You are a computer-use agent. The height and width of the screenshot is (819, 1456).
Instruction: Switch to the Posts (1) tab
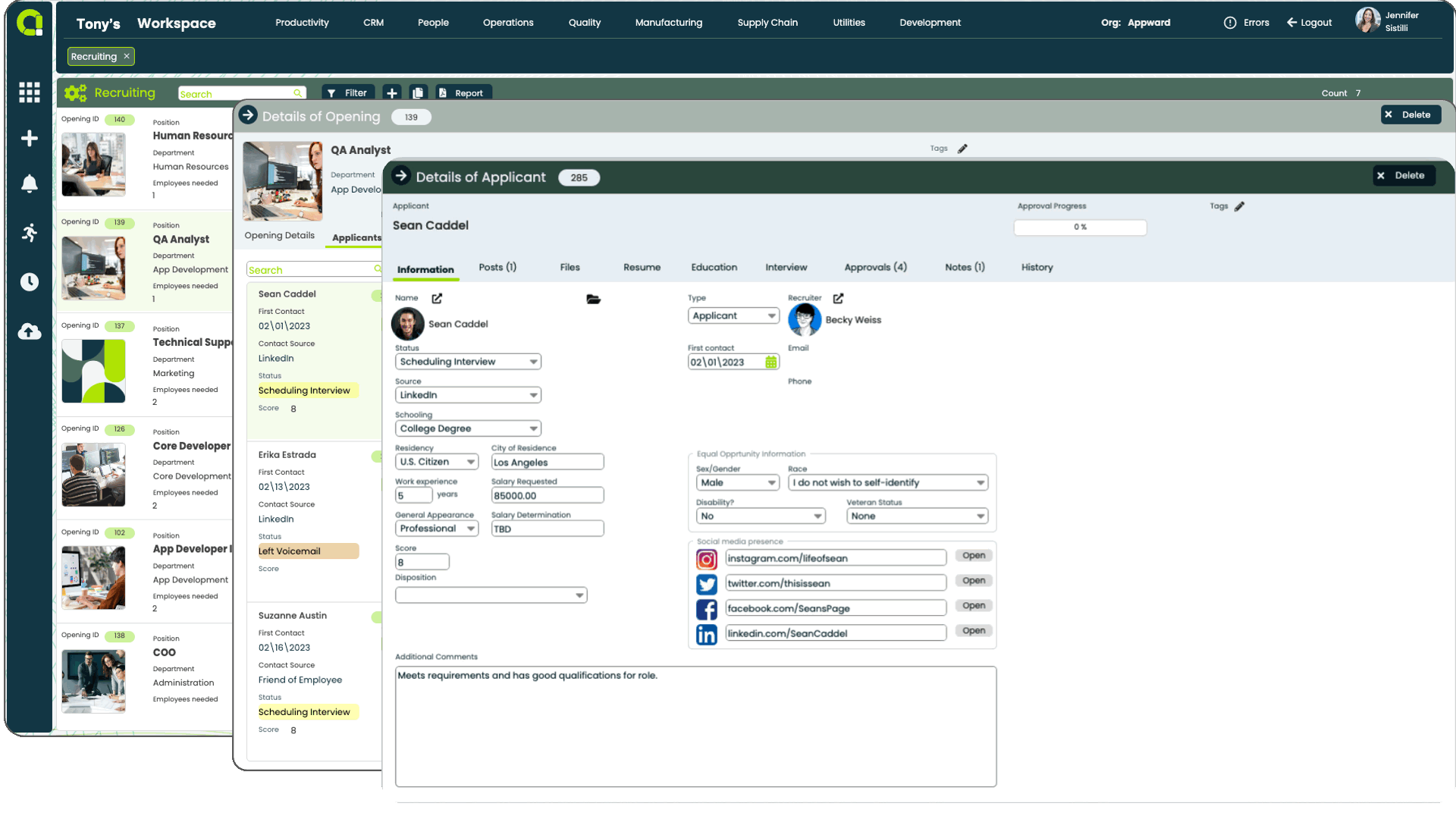point(497,267)
